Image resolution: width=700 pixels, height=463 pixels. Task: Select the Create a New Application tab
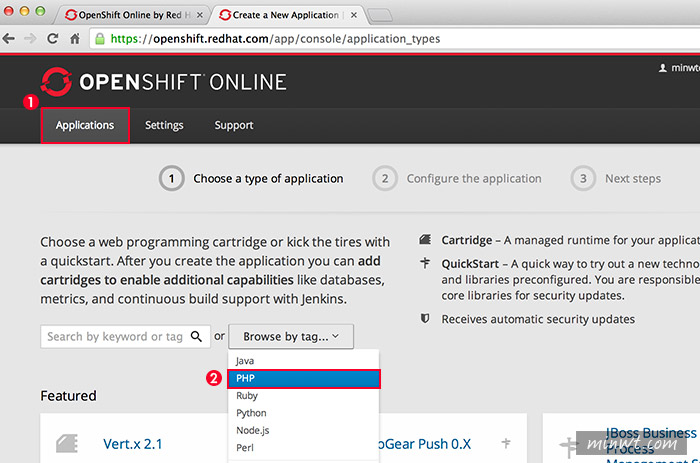click(x=286, y=15)
